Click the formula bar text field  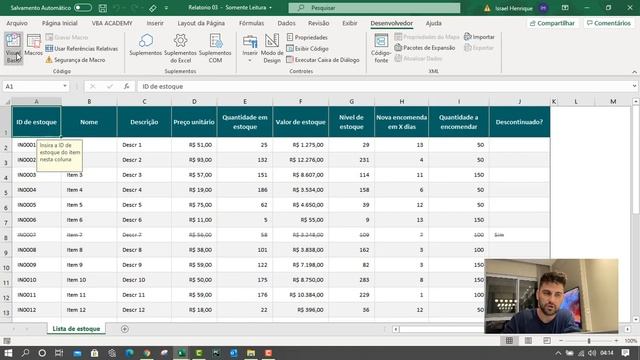(384, 86)
